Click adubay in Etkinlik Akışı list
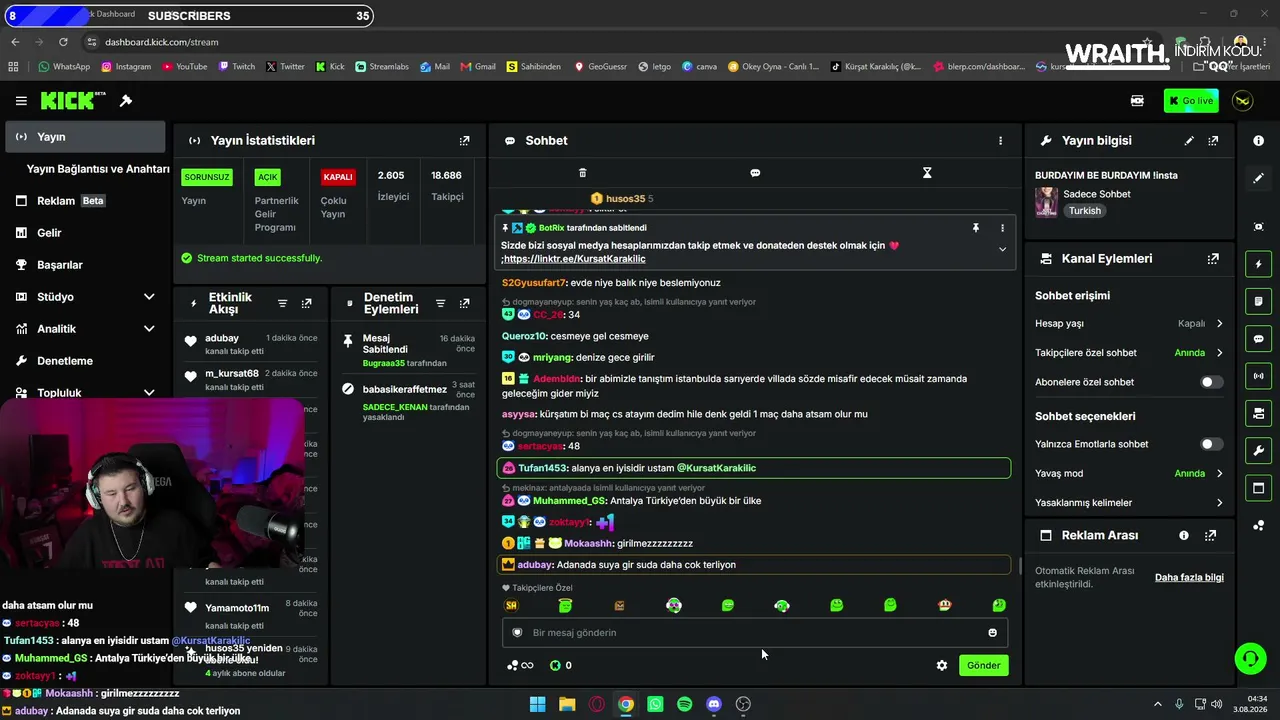This screenshot has width=1280, height=720. click(222, 339)
